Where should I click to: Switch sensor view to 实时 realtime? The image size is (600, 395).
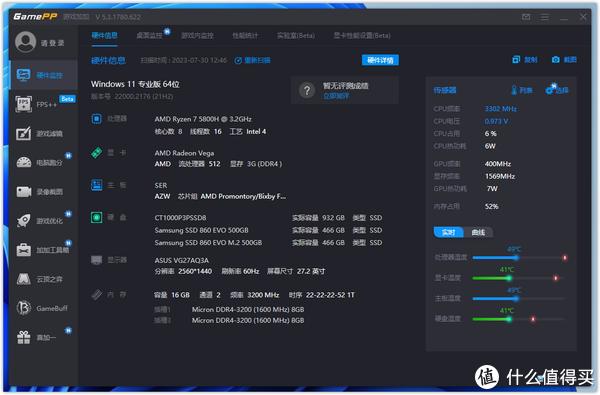(448, 232)
